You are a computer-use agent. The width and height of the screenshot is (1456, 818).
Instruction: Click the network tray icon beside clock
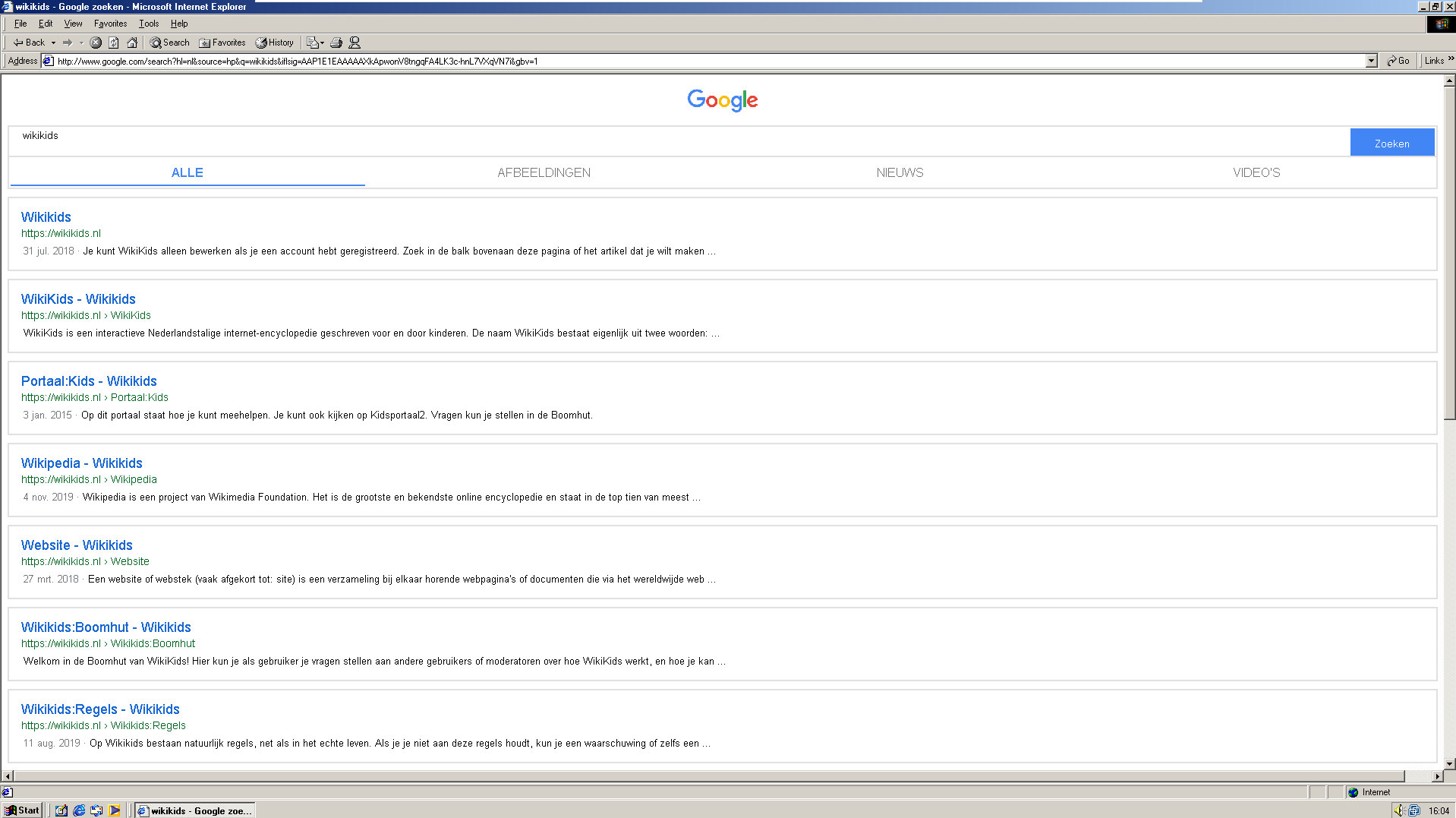coord(1413,810)
